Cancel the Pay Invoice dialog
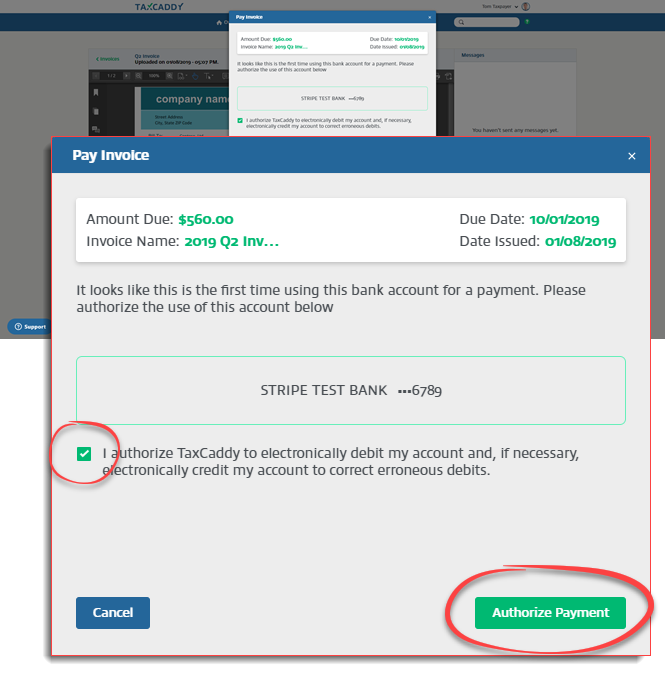Screen dimensions: 665x677 click(x=113, y=613)
